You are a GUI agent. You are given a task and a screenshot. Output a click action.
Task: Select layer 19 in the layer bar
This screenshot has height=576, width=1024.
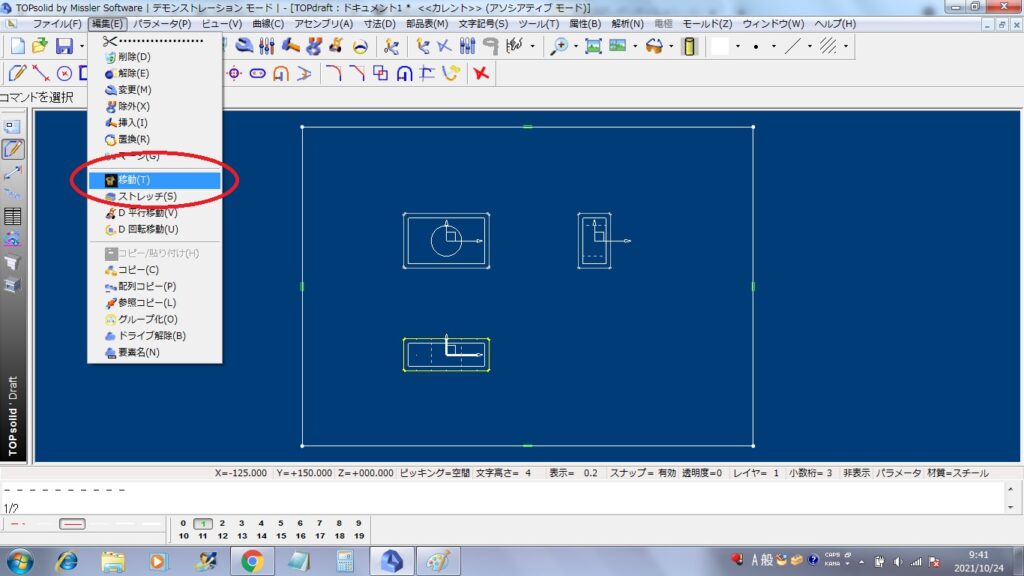pos(359,536)
